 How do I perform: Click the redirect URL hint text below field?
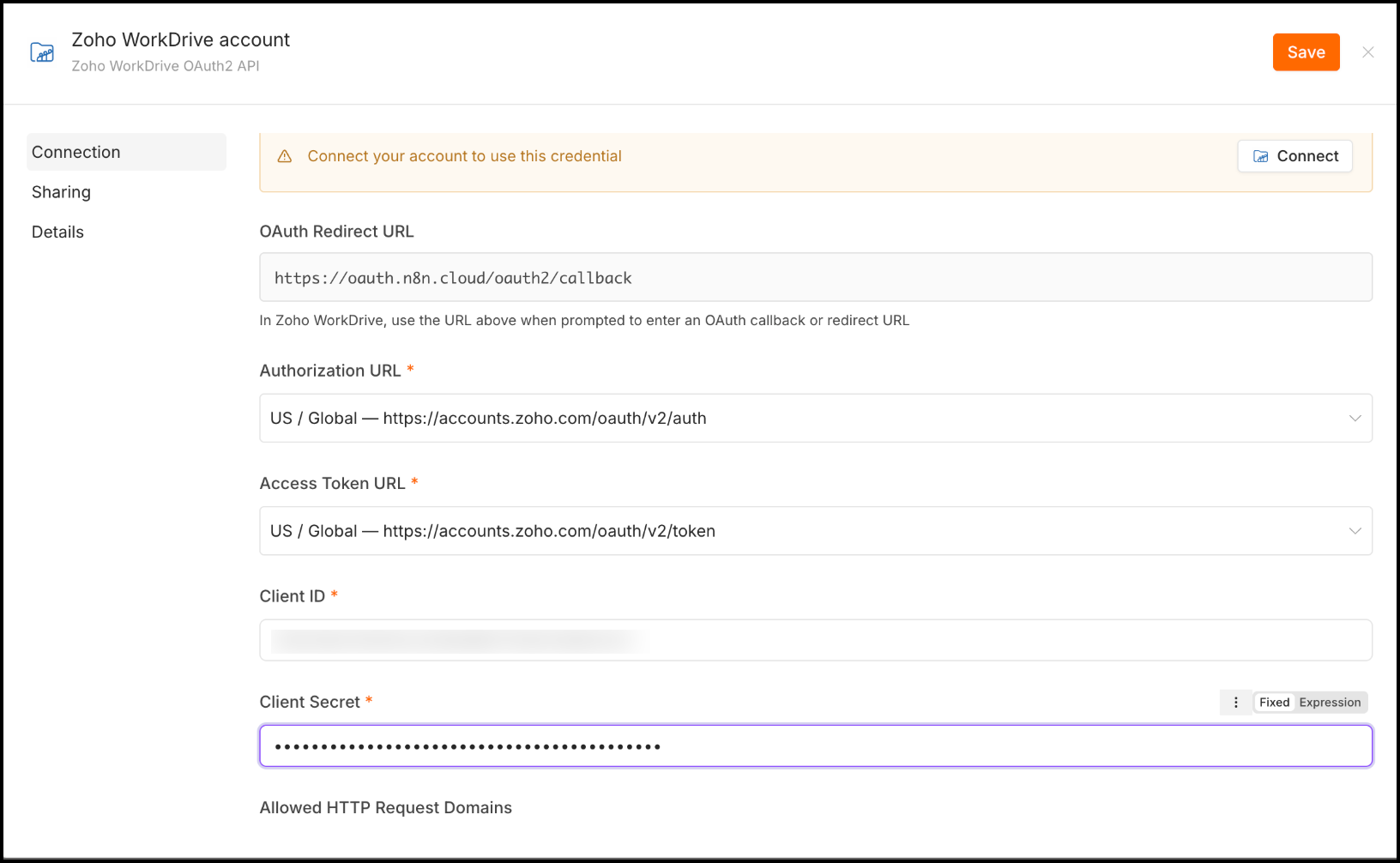tap(584, 320)
